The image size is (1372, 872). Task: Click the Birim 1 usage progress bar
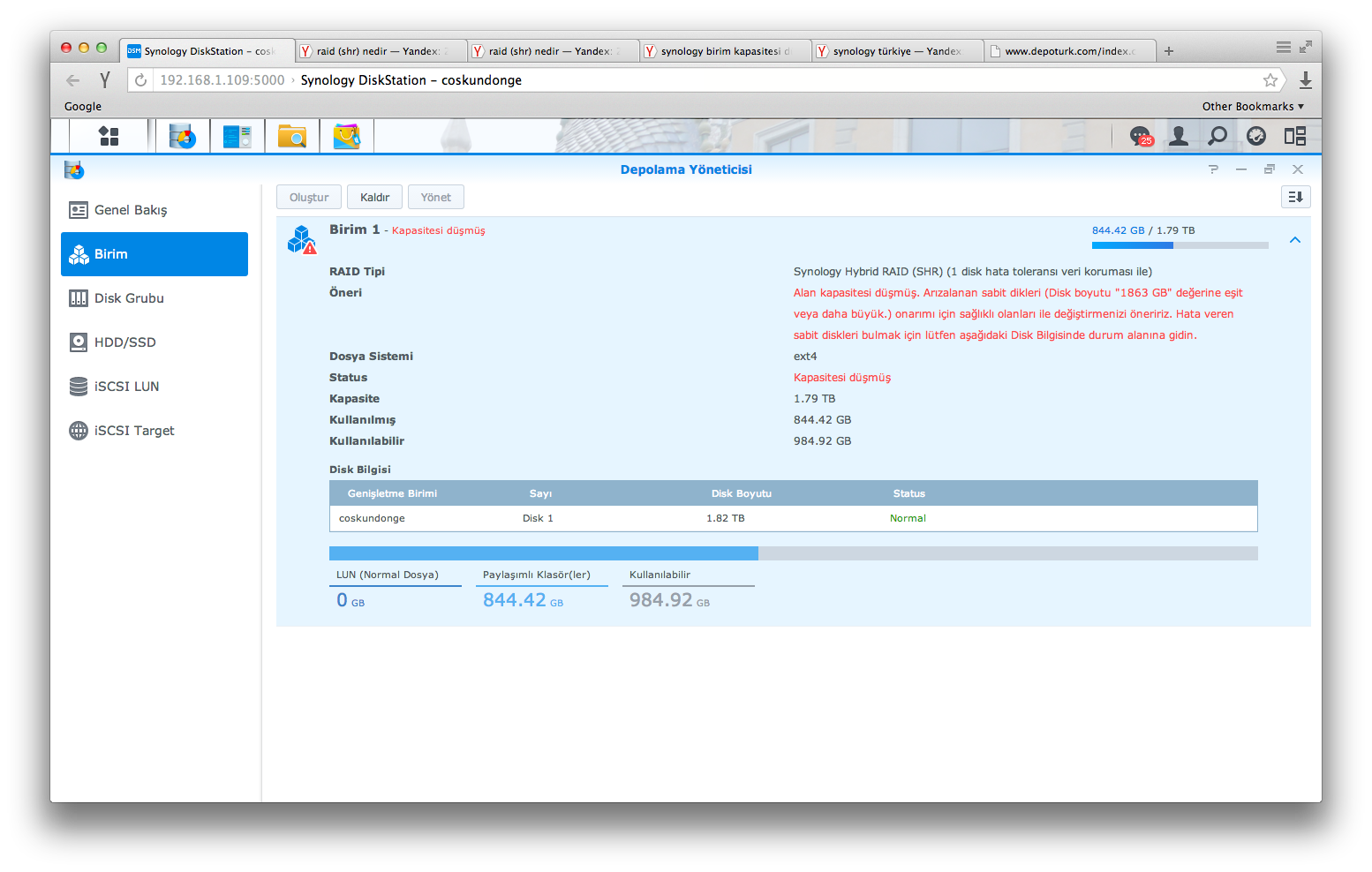pos(1180,245)
